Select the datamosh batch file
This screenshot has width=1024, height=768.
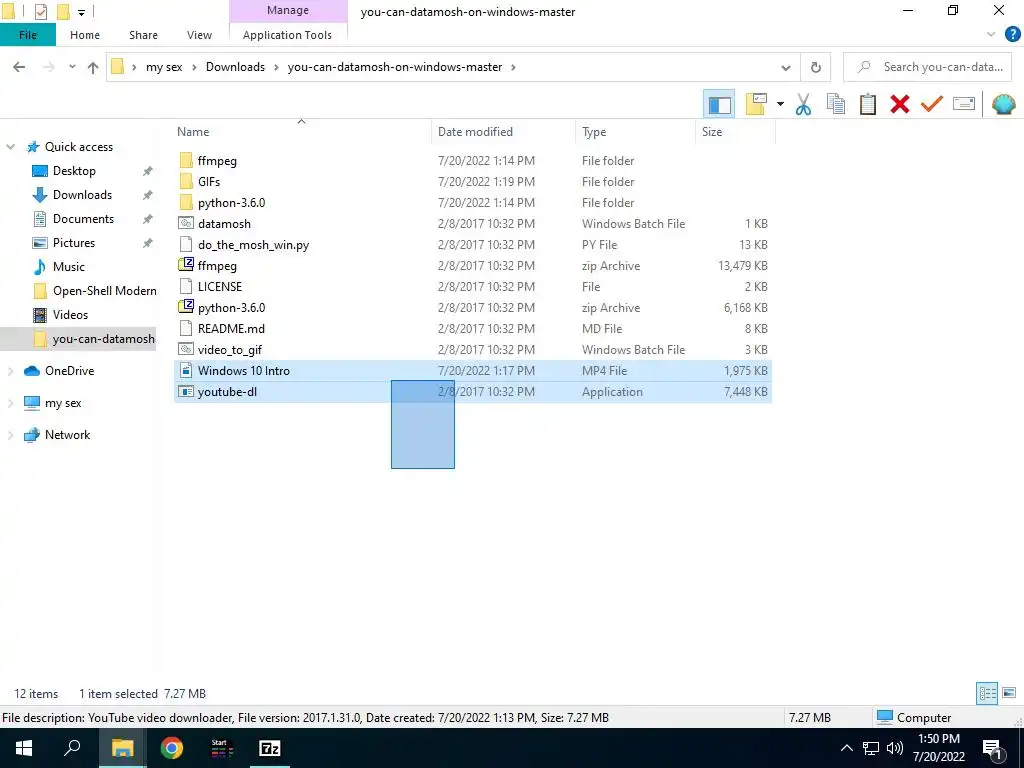pos(473,224)
